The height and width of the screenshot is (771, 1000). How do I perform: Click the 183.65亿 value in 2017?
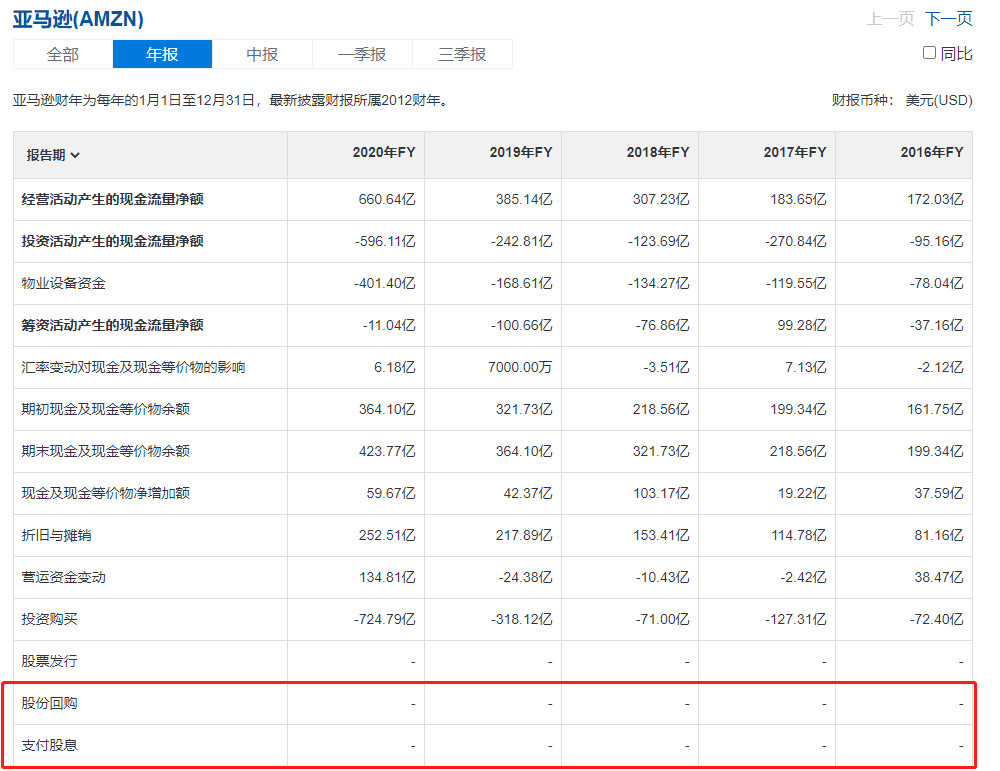tap(798, 199)
